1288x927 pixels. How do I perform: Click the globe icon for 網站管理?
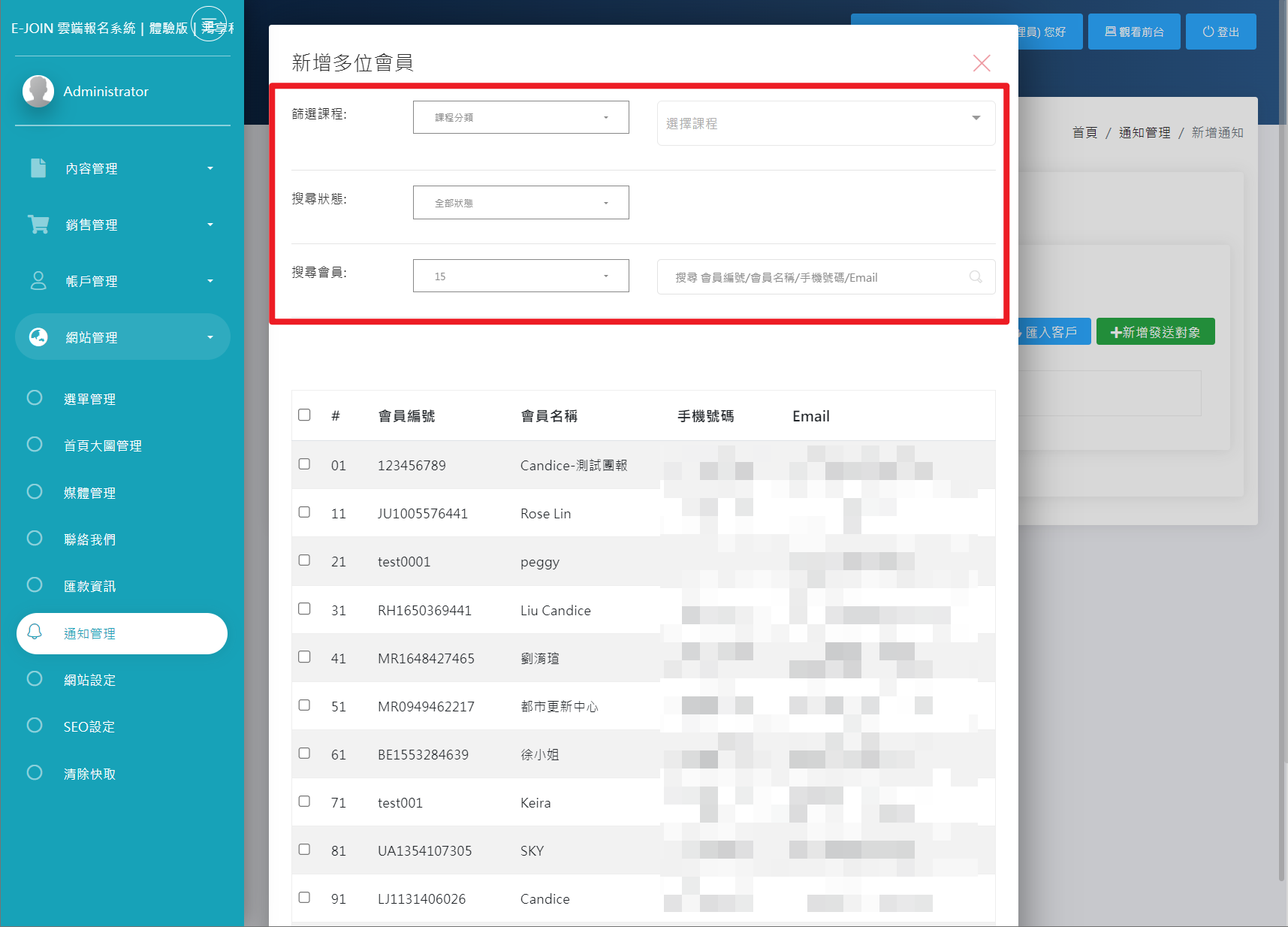pyautogui.click(x=38, y=337)
